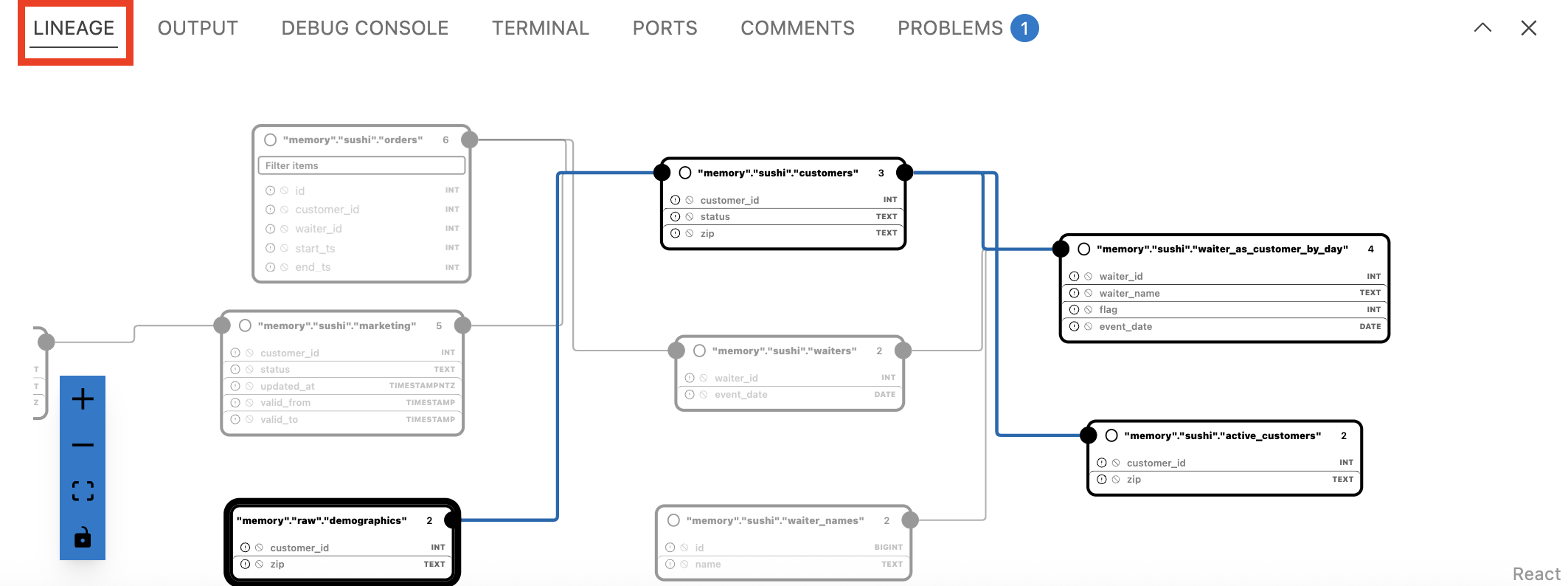The image size is (1568, 586).
Task: Click the customers node right output handle
Action: 905,173
